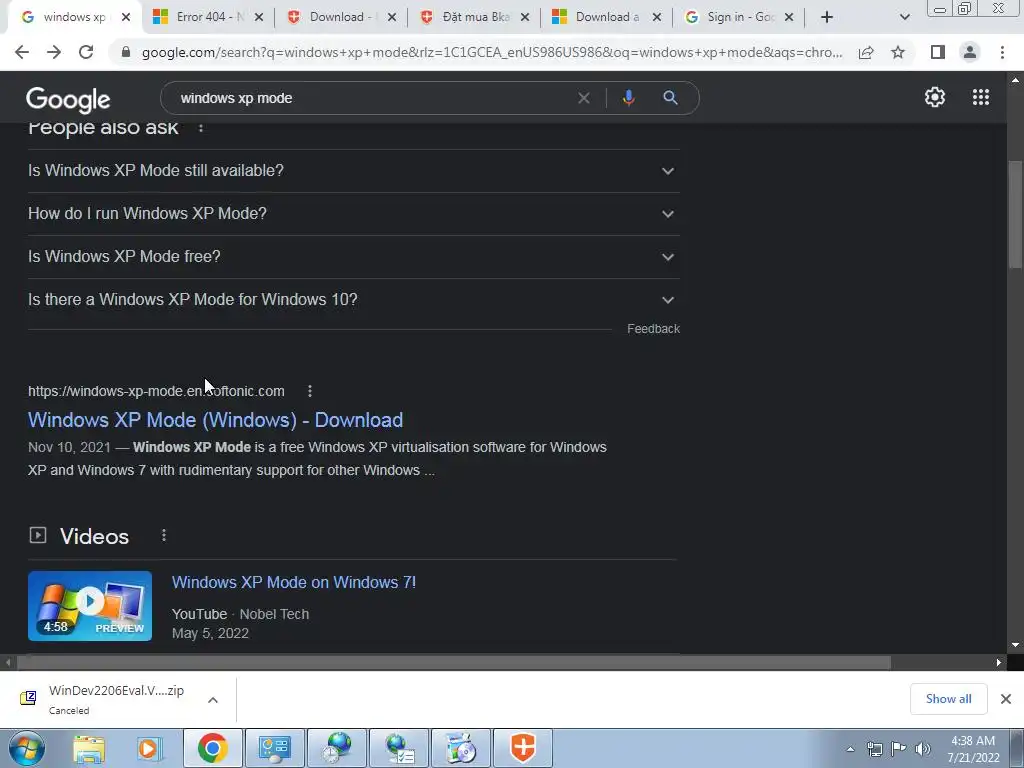The image size is (1024, 768).
Task: Click into the 'windows xp mode' search field
Action: point(372,98)
